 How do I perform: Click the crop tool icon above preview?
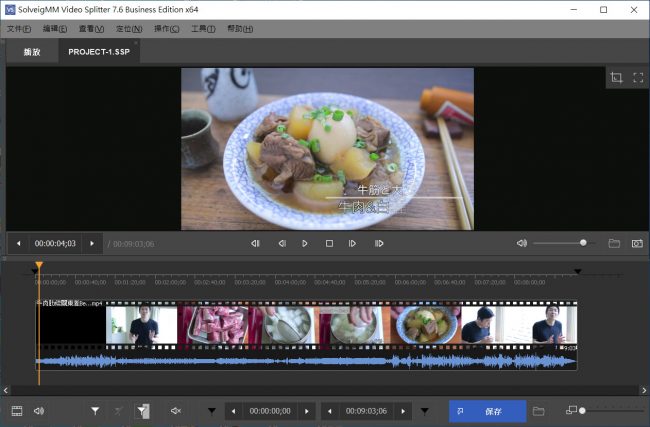[x=616, y=78]
